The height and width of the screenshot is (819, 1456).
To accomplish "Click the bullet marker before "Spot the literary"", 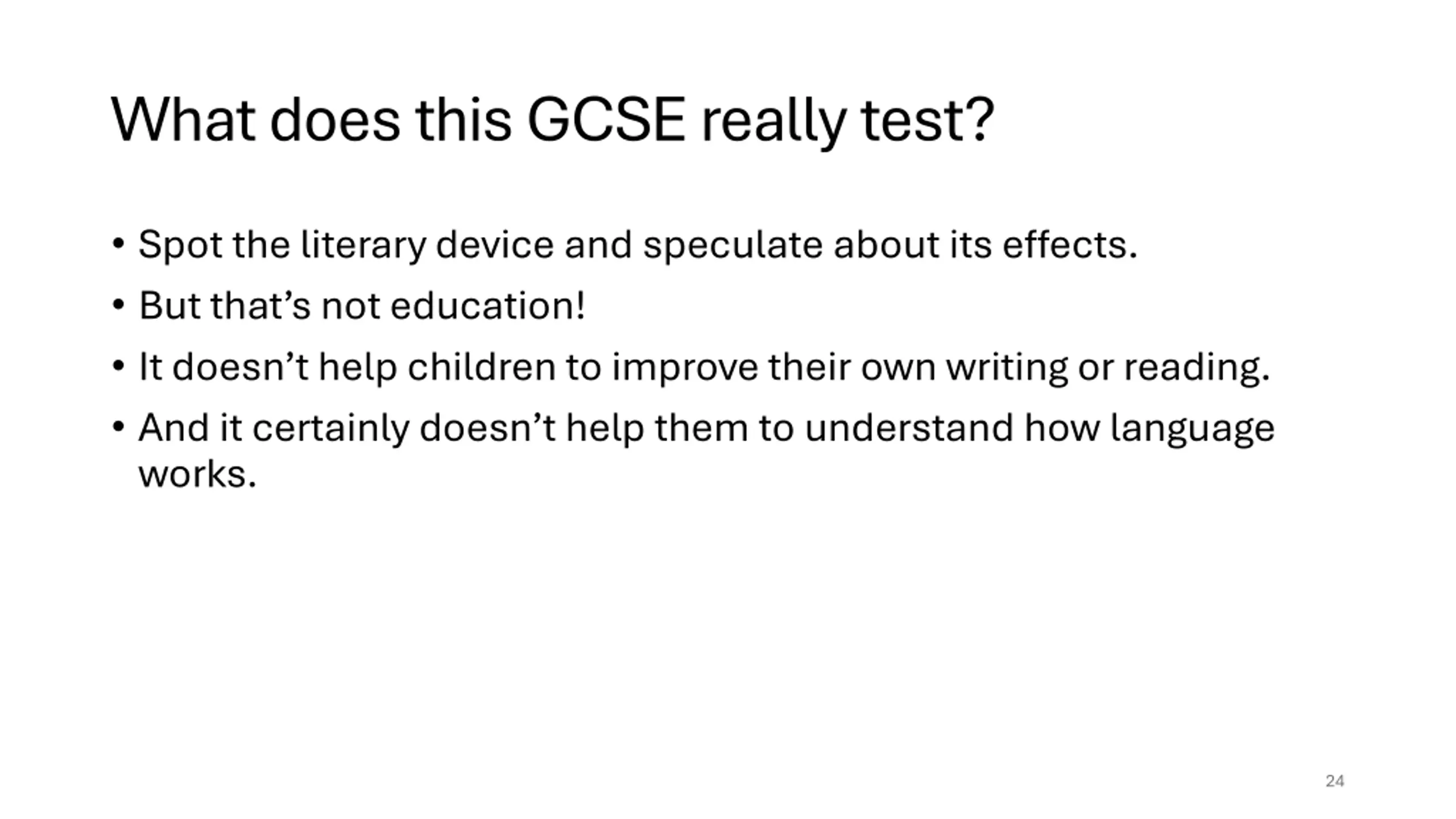I will coord(118,245).
